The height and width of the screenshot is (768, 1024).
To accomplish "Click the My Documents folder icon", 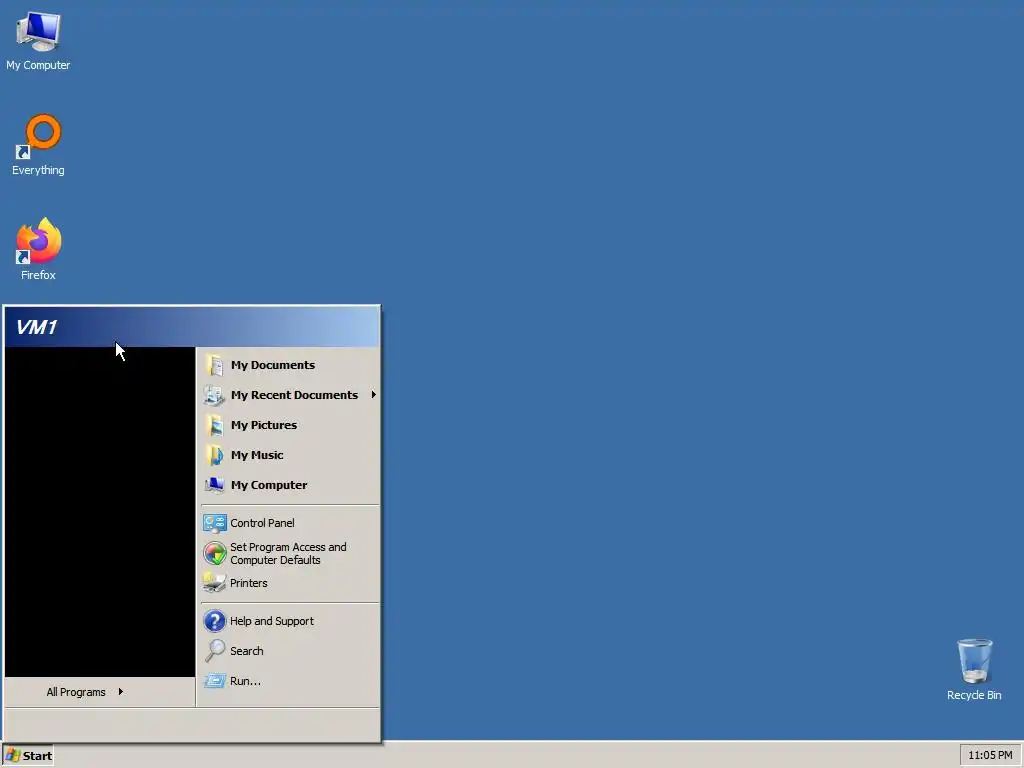I will pyautogui.click(x=214, y=365).
